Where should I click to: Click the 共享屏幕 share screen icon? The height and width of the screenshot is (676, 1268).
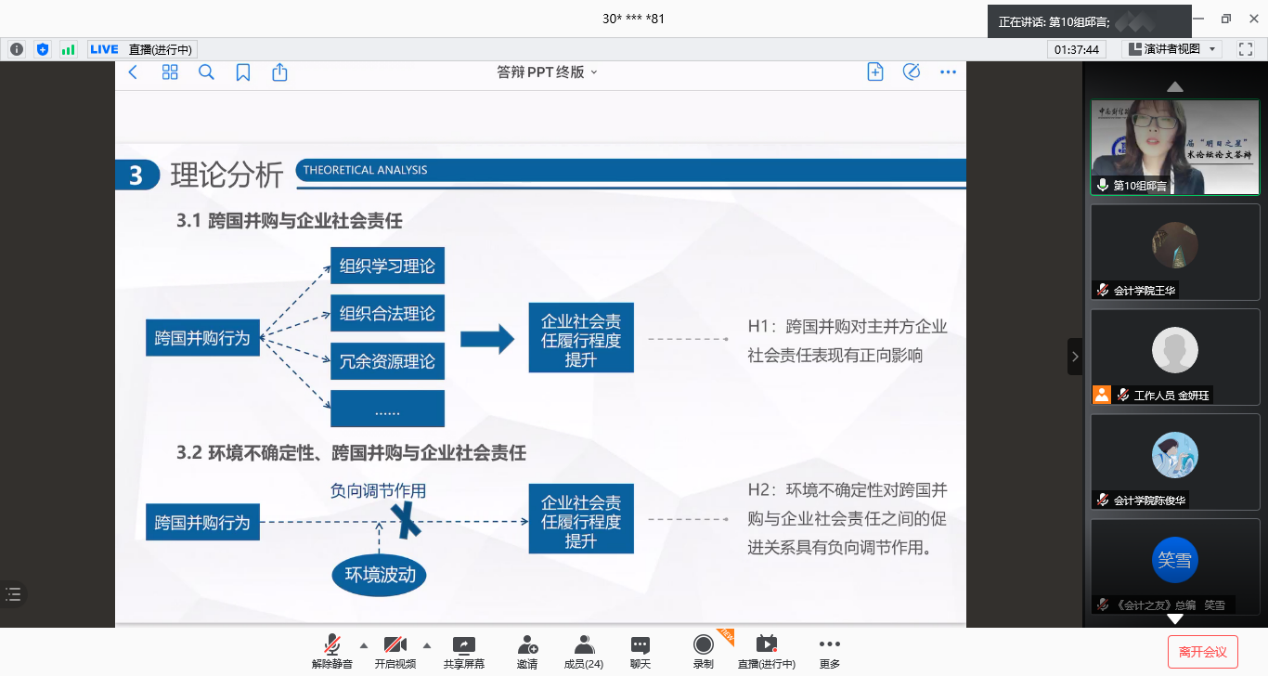coord(464,646)
